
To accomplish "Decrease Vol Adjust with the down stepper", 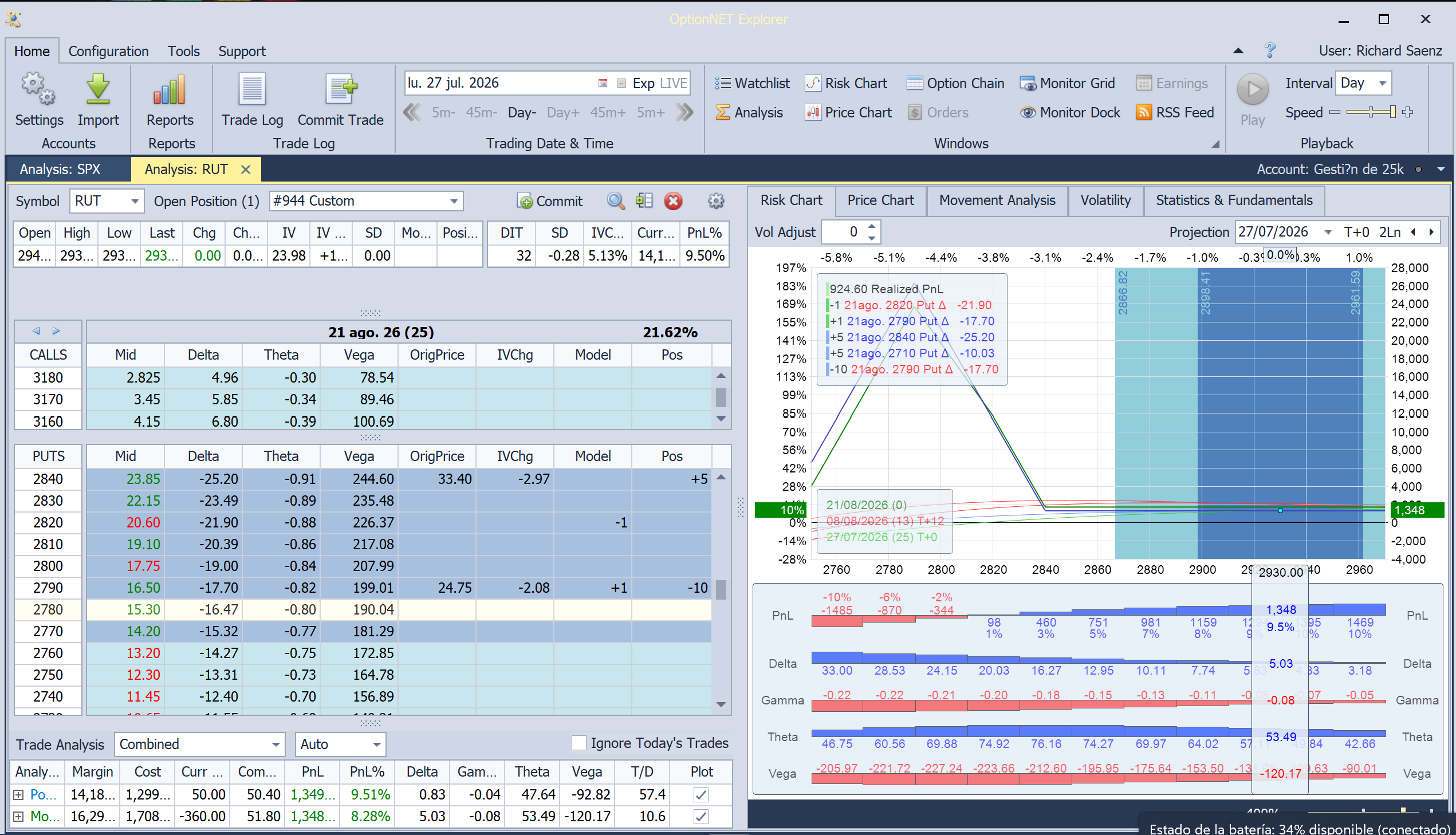I will [x=872, y=238].
